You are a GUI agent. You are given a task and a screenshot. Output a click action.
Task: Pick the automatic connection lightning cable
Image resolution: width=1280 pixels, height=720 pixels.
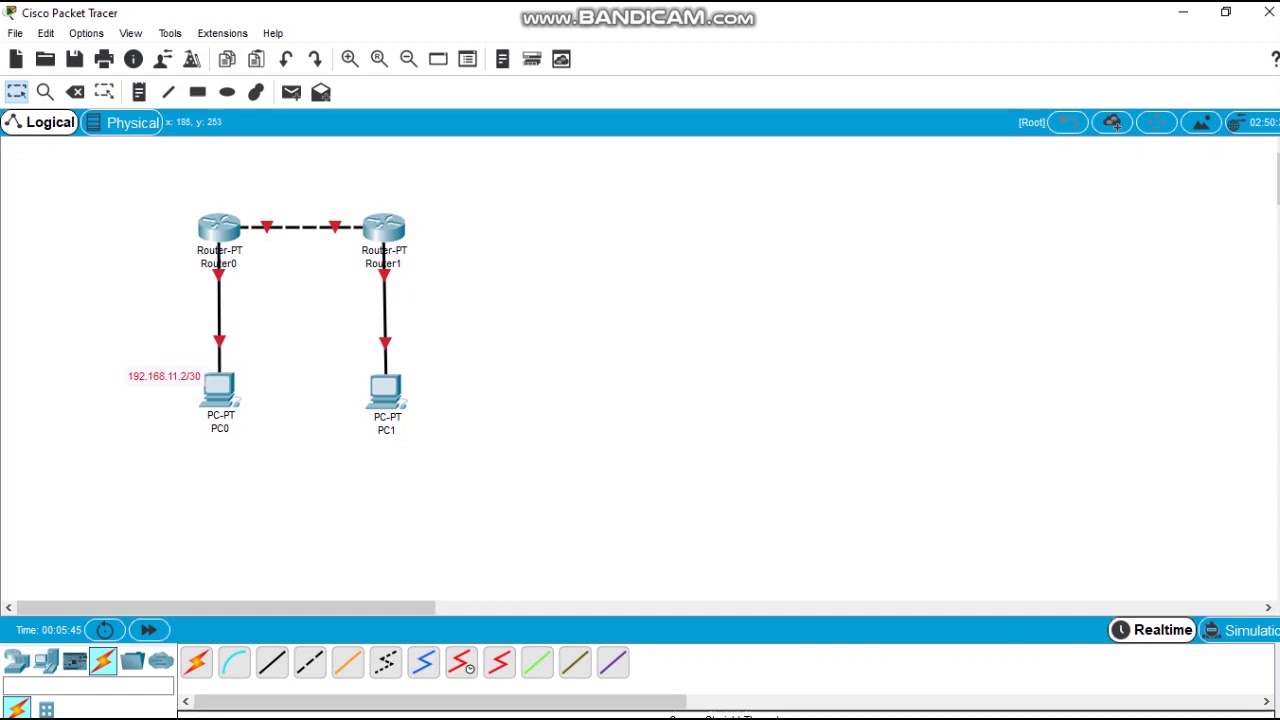(196, 662)
